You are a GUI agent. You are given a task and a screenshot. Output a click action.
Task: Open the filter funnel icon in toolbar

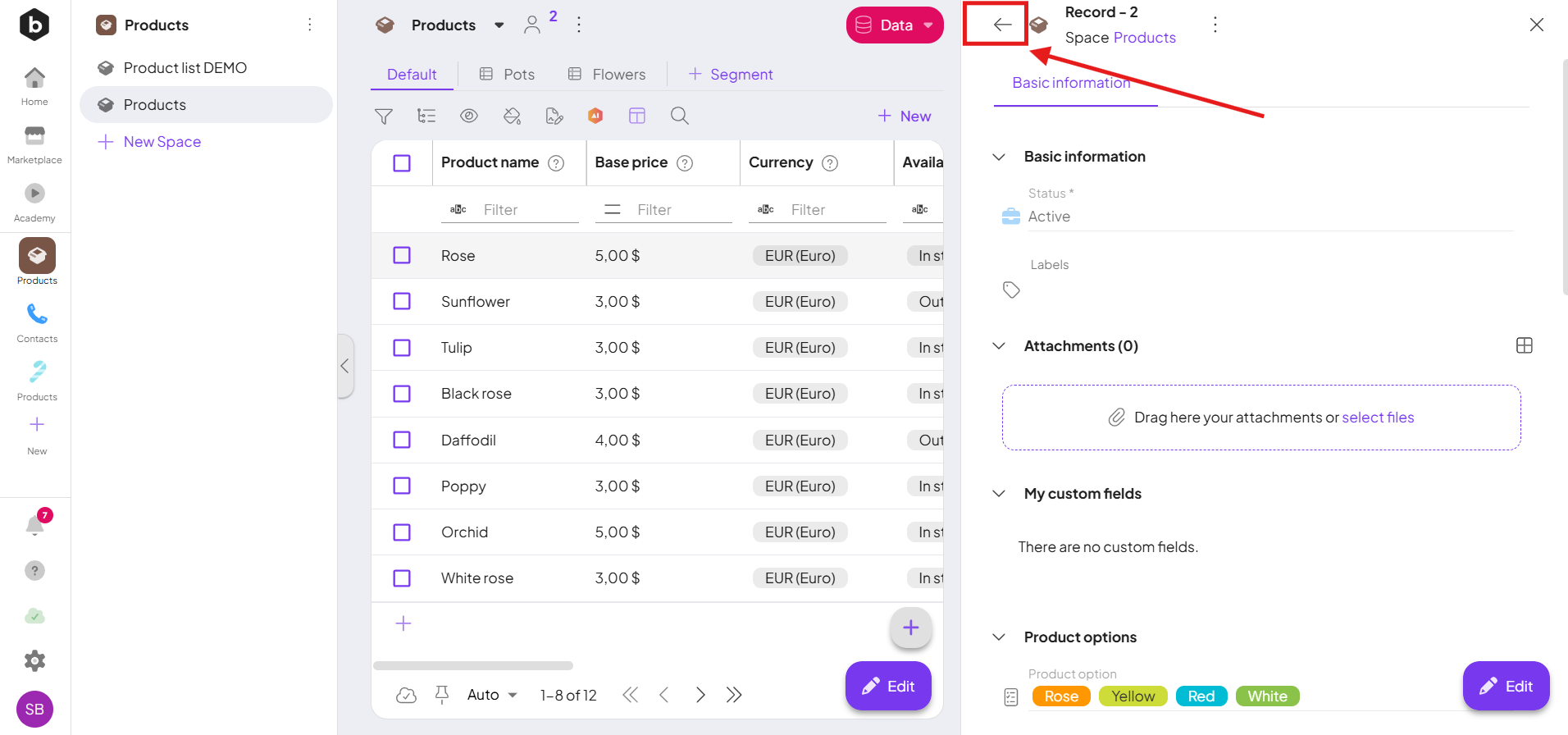383,116
